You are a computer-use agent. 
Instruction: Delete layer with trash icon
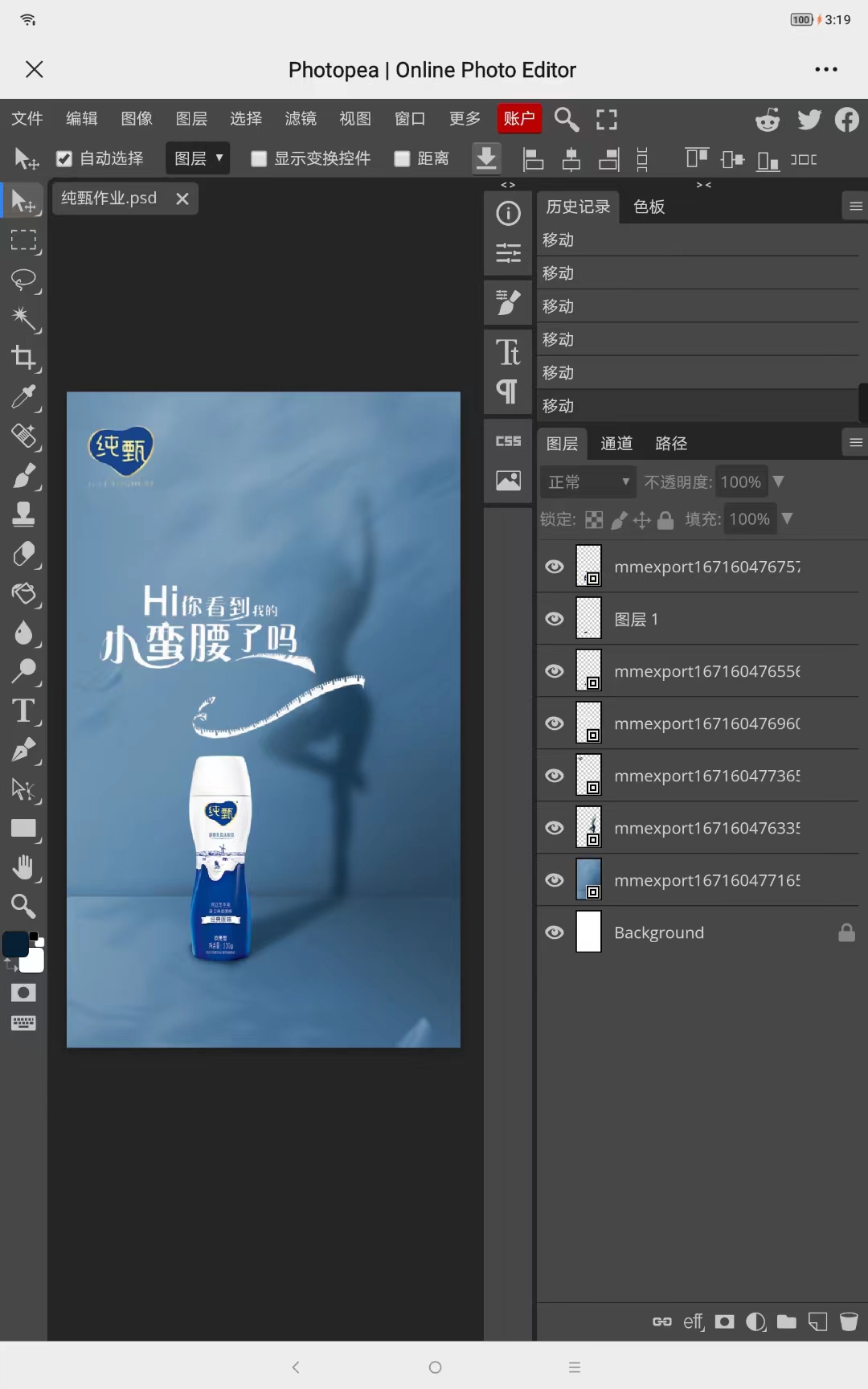pos(849,1321)
